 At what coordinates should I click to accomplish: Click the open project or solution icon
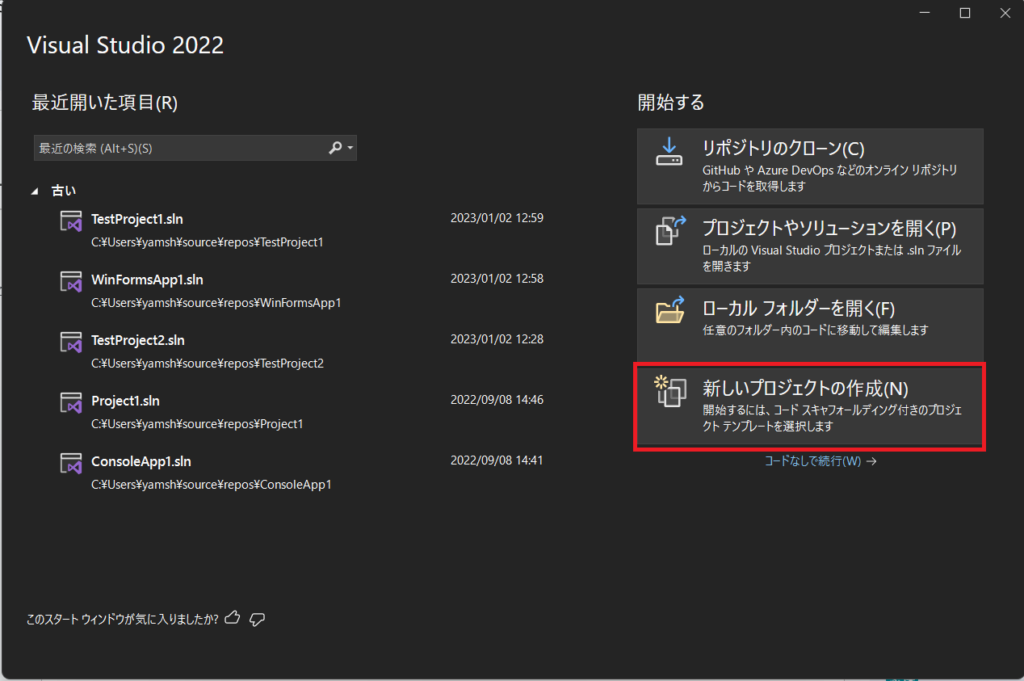click(671, 231)
